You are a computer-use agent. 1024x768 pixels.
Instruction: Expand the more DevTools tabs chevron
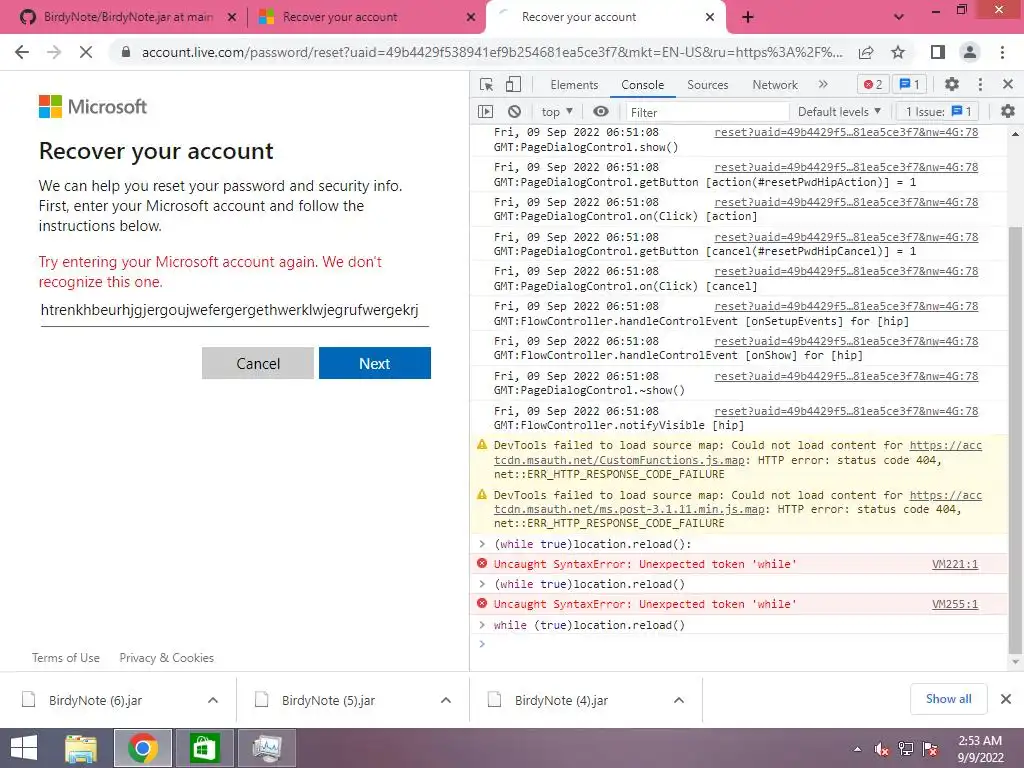pos(823,84)
